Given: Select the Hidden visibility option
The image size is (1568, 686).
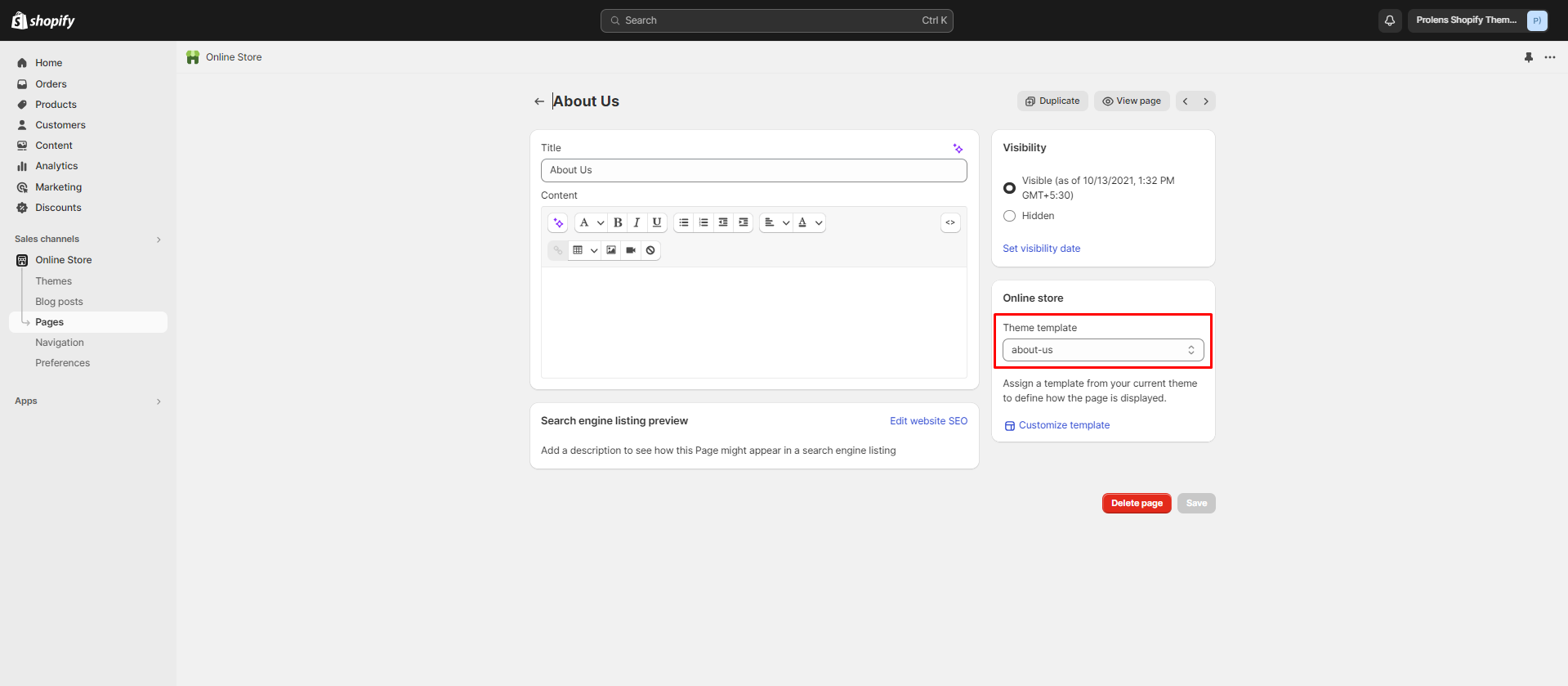Looking at the screenshot, I should (1010, 216).
